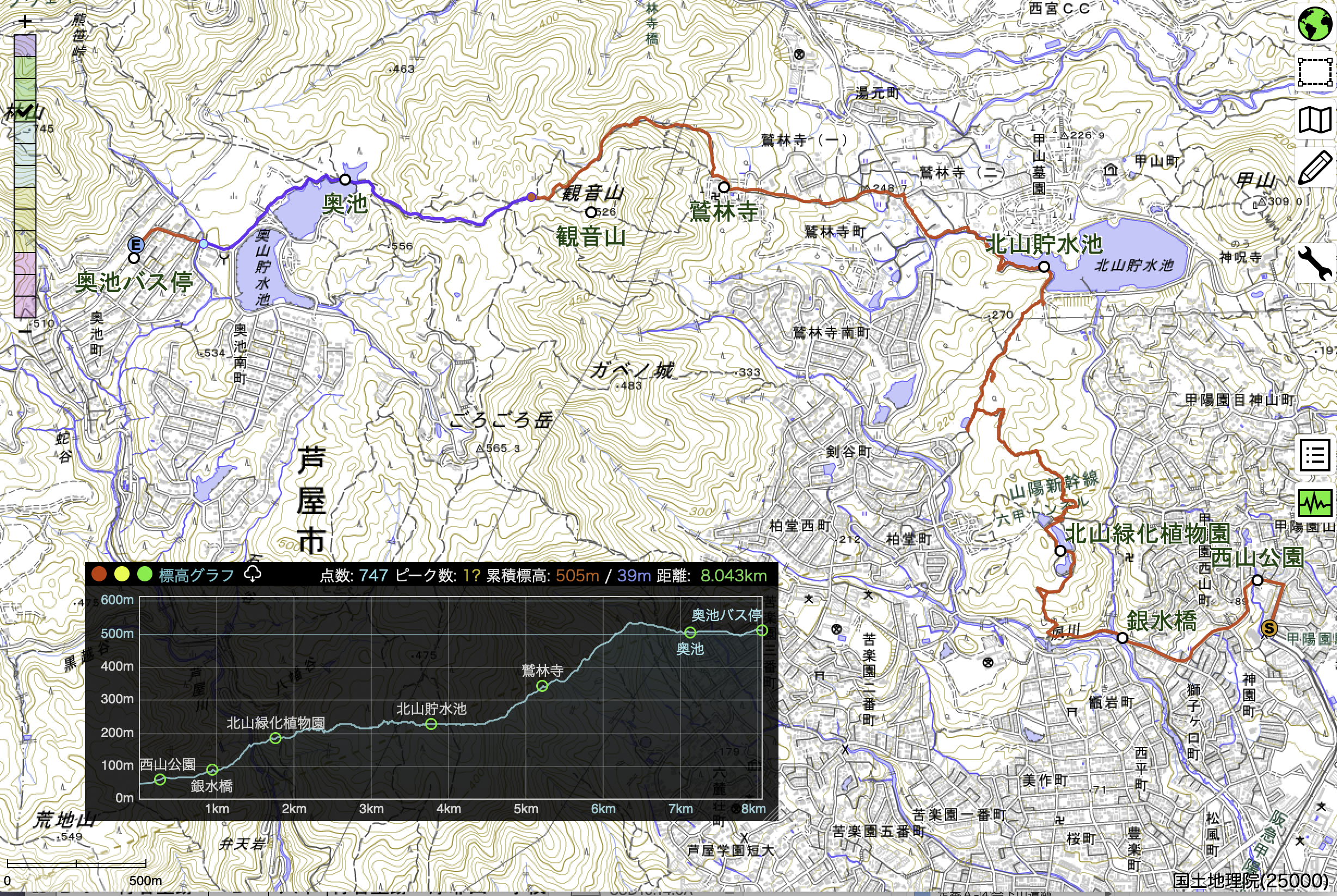Click the 500m map scale bar
Screen dimensions: 1337x896
[77, 863]
